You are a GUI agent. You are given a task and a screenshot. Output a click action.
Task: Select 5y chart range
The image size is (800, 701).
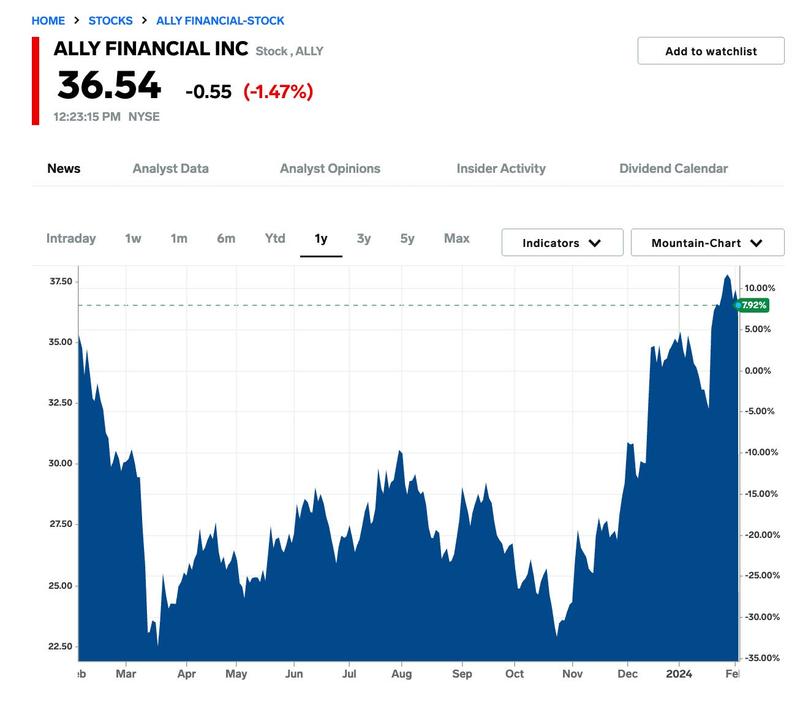pyautogui.click(x=407, y=238)
